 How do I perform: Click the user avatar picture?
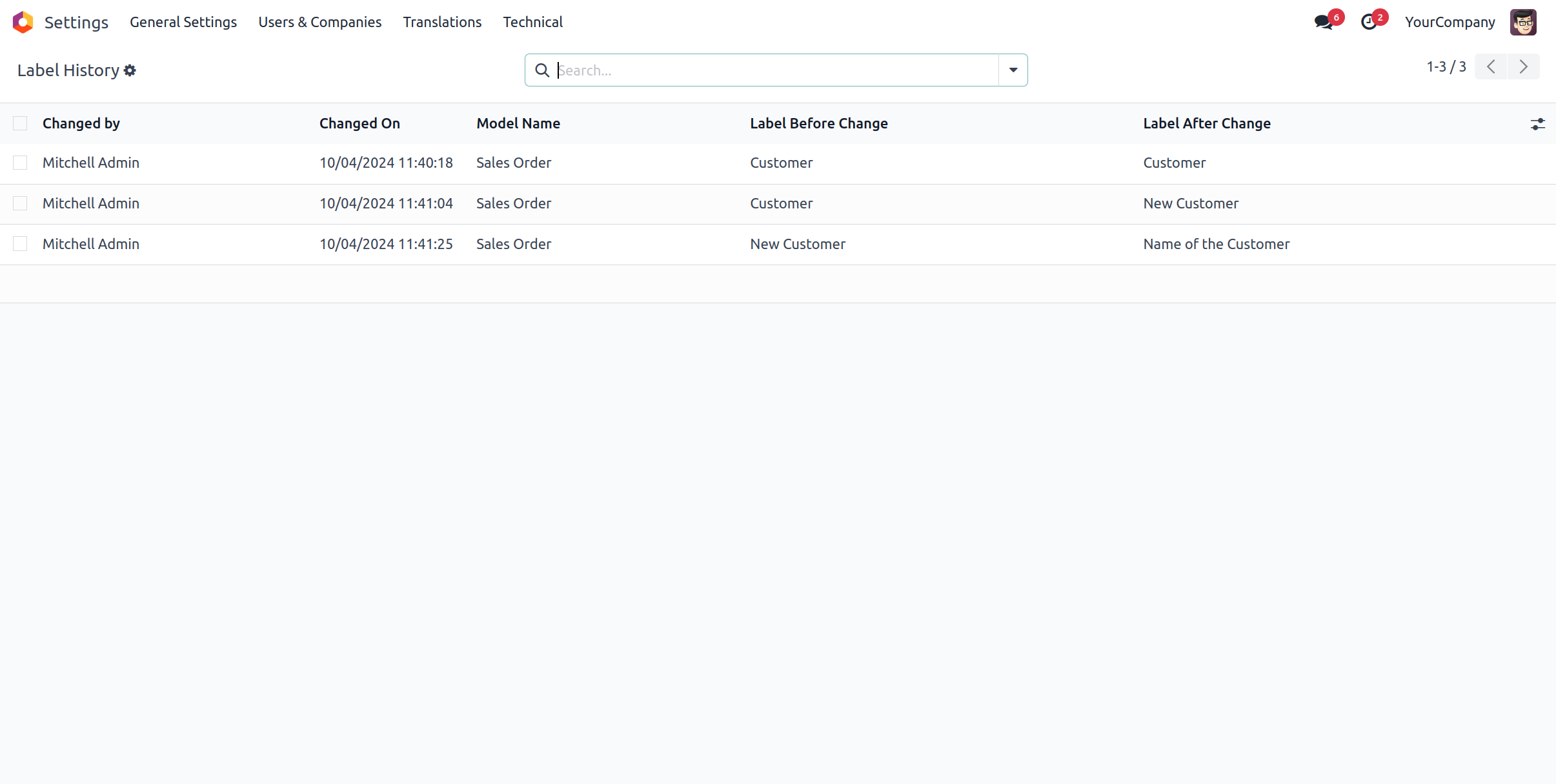(1522, 22)
